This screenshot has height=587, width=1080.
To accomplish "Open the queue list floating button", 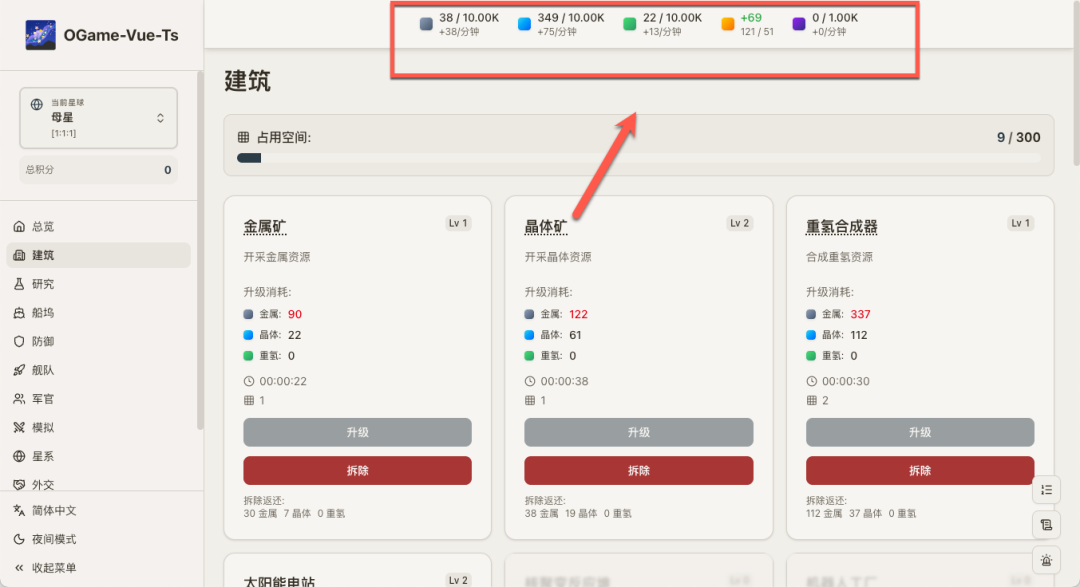I will coord(1046,490).
